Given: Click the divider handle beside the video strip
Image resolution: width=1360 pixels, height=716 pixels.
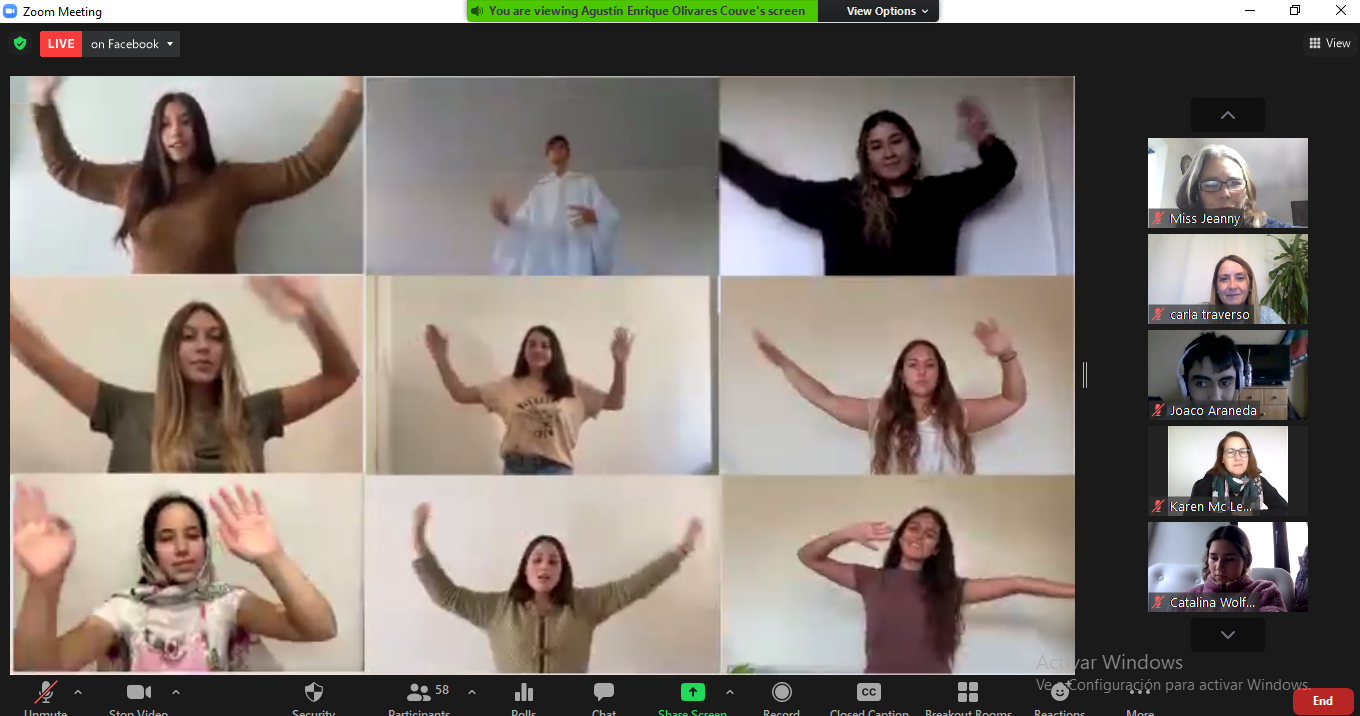Looking at the screenshot, I should pos(1085,375).
